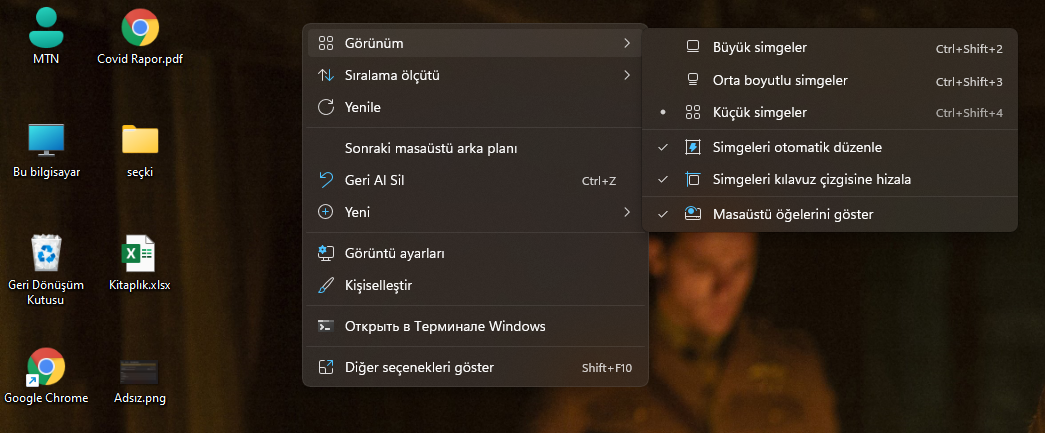The image size is (1045, 433).
Task: Click the Google Chrome label text
Action: point(46,398)
